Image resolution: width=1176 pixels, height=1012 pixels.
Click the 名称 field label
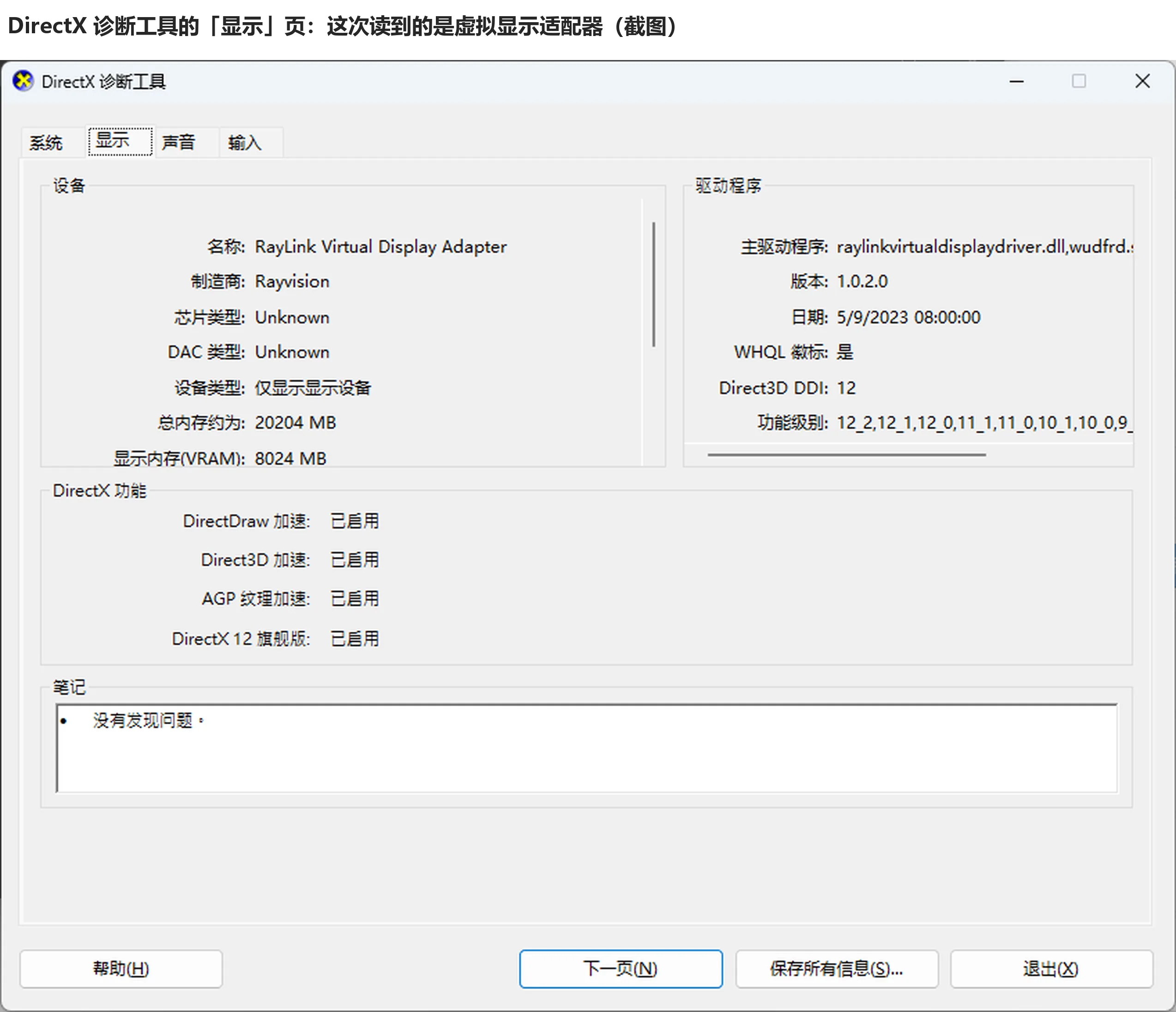tap(226, 247)
